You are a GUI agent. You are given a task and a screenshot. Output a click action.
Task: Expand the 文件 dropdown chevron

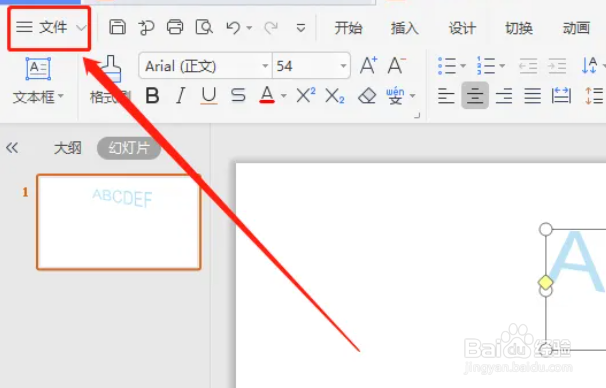[81, 28]
